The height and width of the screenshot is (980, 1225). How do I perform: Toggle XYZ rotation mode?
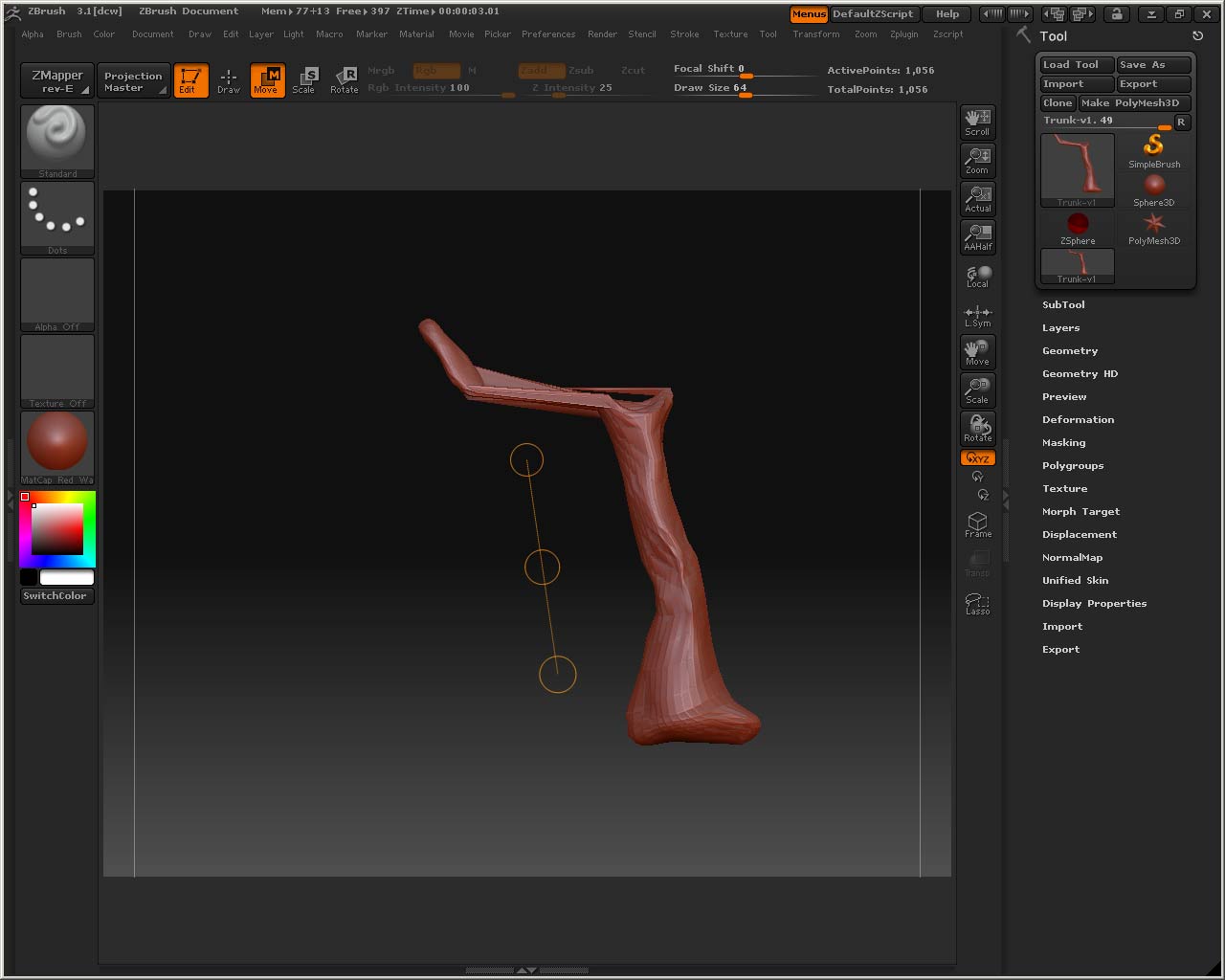pyautogui.click(x=977, y=458)
